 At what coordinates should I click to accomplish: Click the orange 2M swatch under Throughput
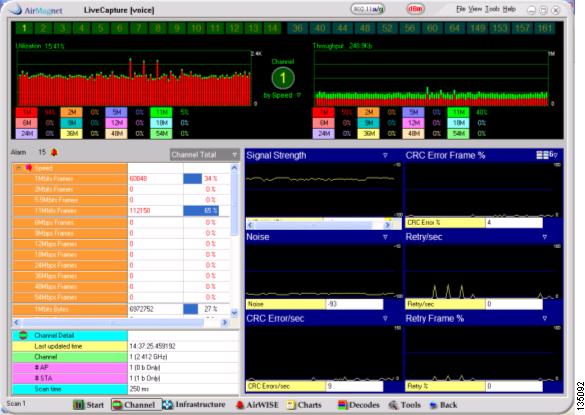point(368,112)
